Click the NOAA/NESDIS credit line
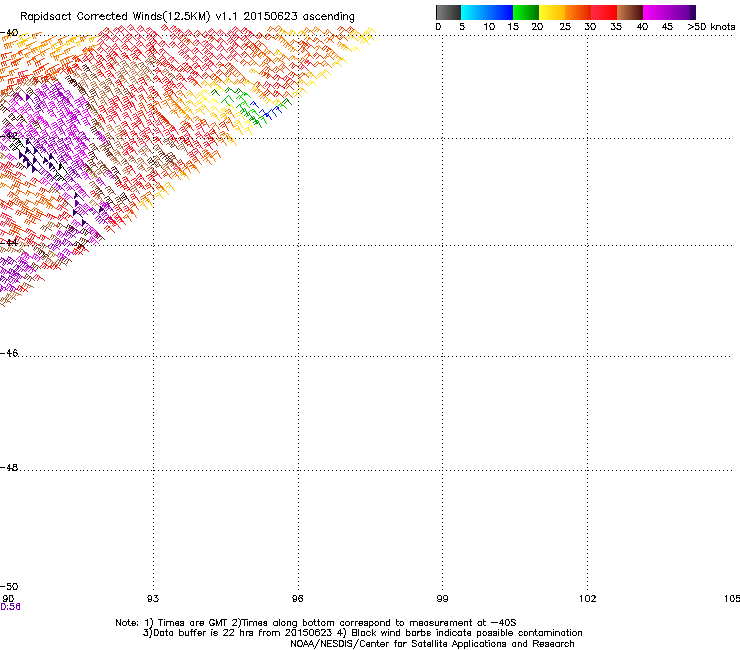The image size is (740, 650). (x=432, y=644)
